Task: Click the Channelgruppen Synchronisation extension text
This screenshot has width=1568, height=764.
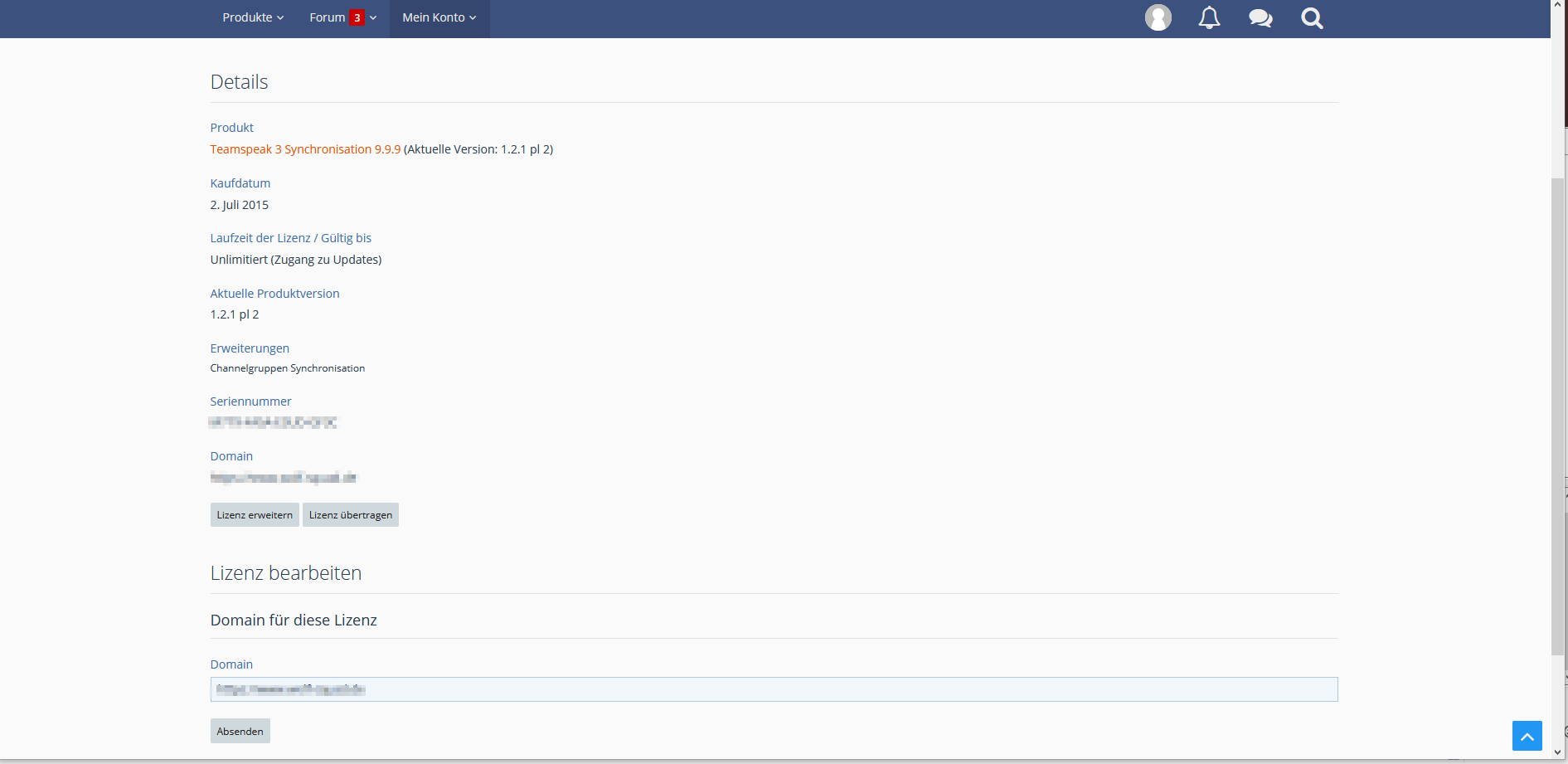Action: (287, 368)
